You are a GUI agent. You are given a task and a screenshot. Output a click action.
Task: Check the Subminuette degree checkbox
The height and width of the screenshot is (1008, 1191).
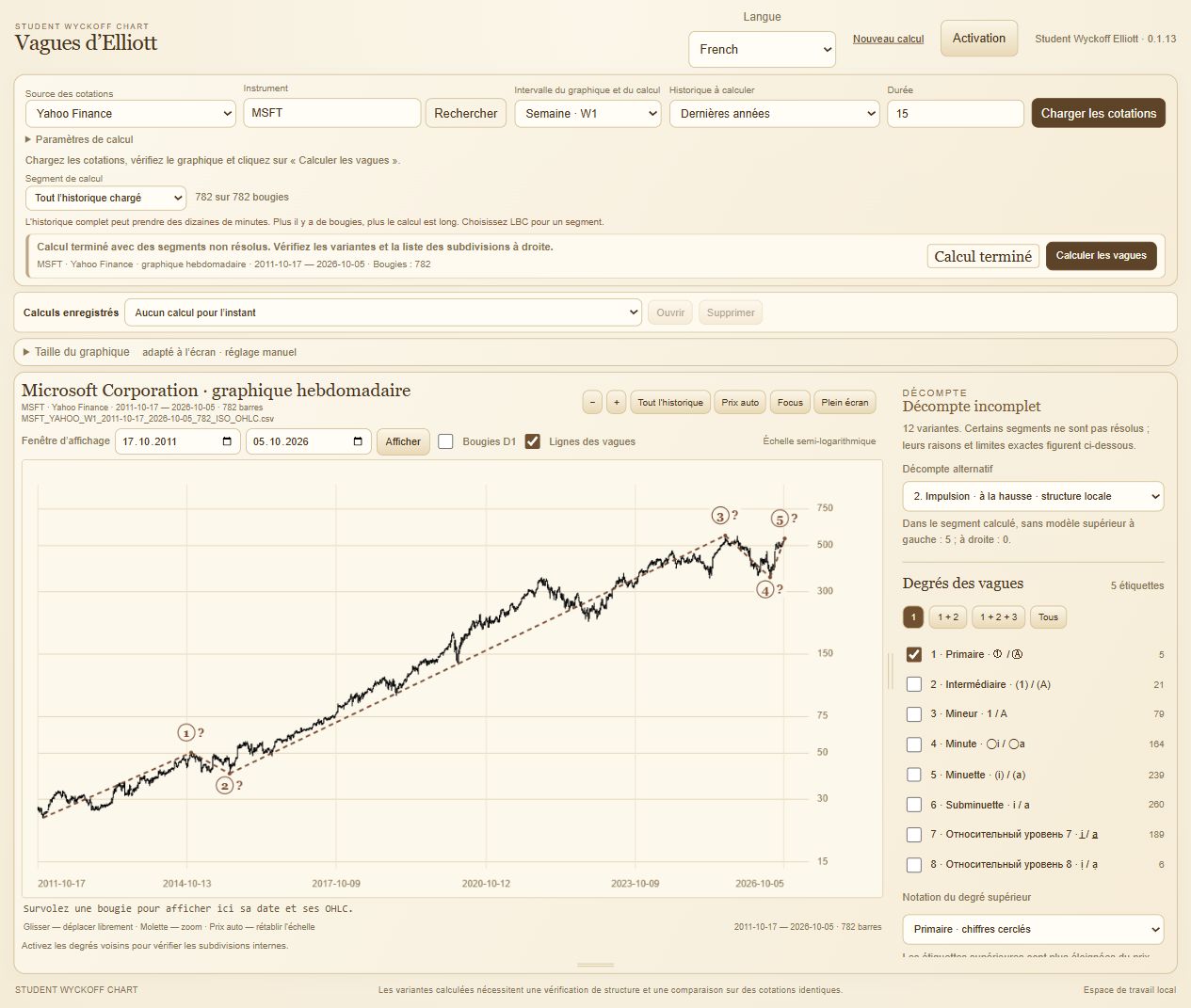(913, 805)
